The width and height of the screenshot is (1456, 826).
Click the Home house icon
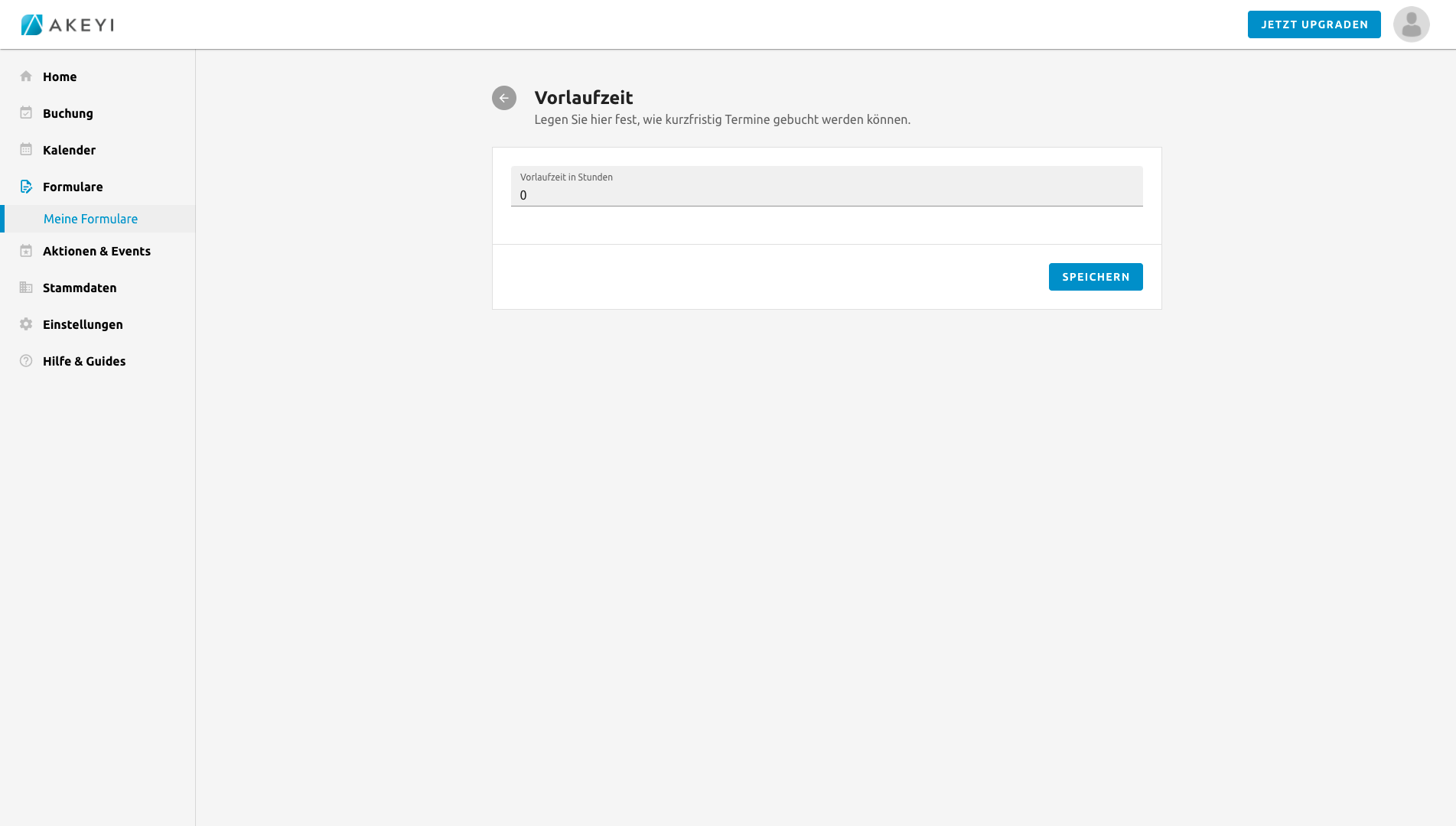click(x=26, y=76)
